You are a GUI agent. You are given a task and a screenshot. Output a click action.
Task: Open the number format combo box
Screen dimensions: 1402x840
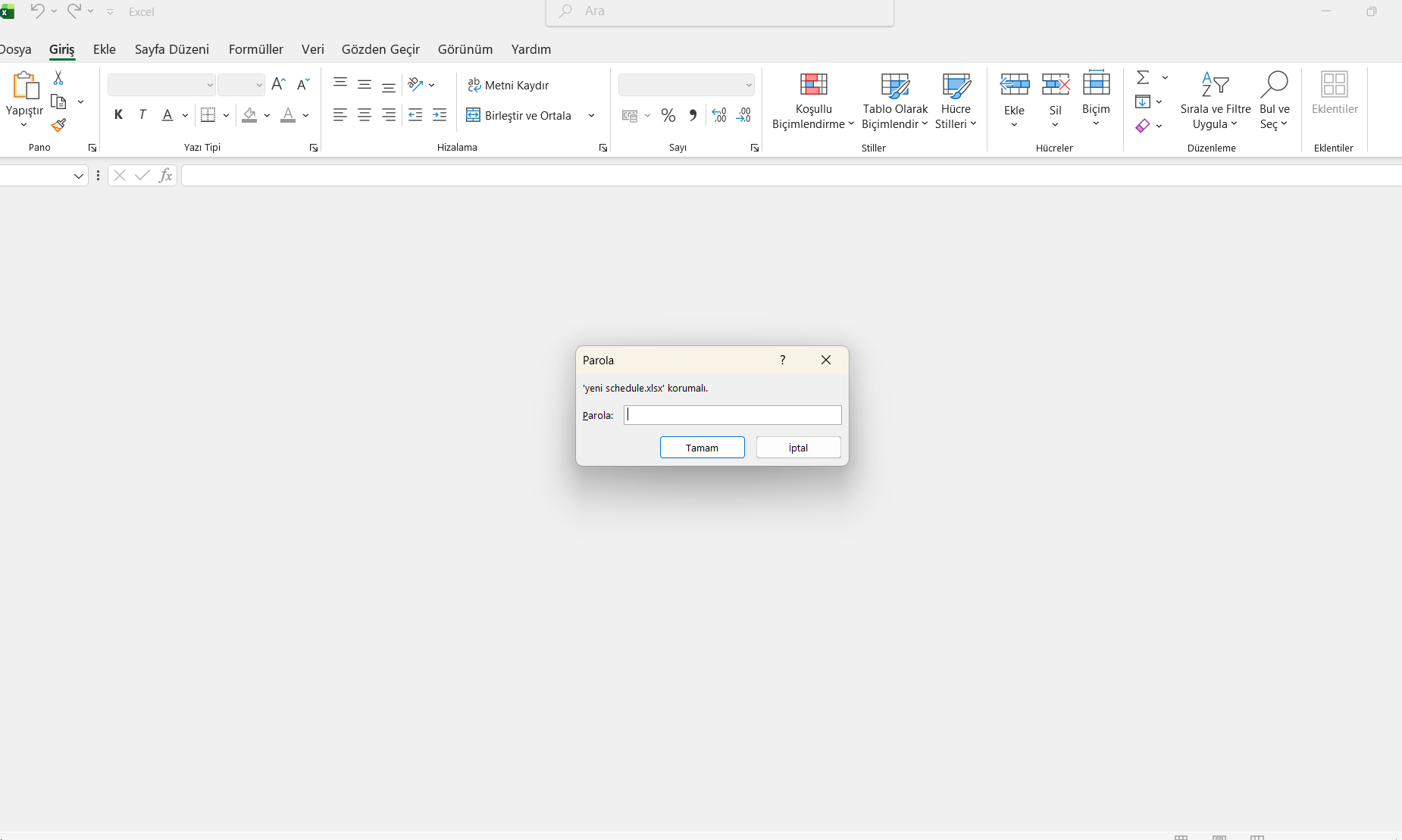coord(687,85)
